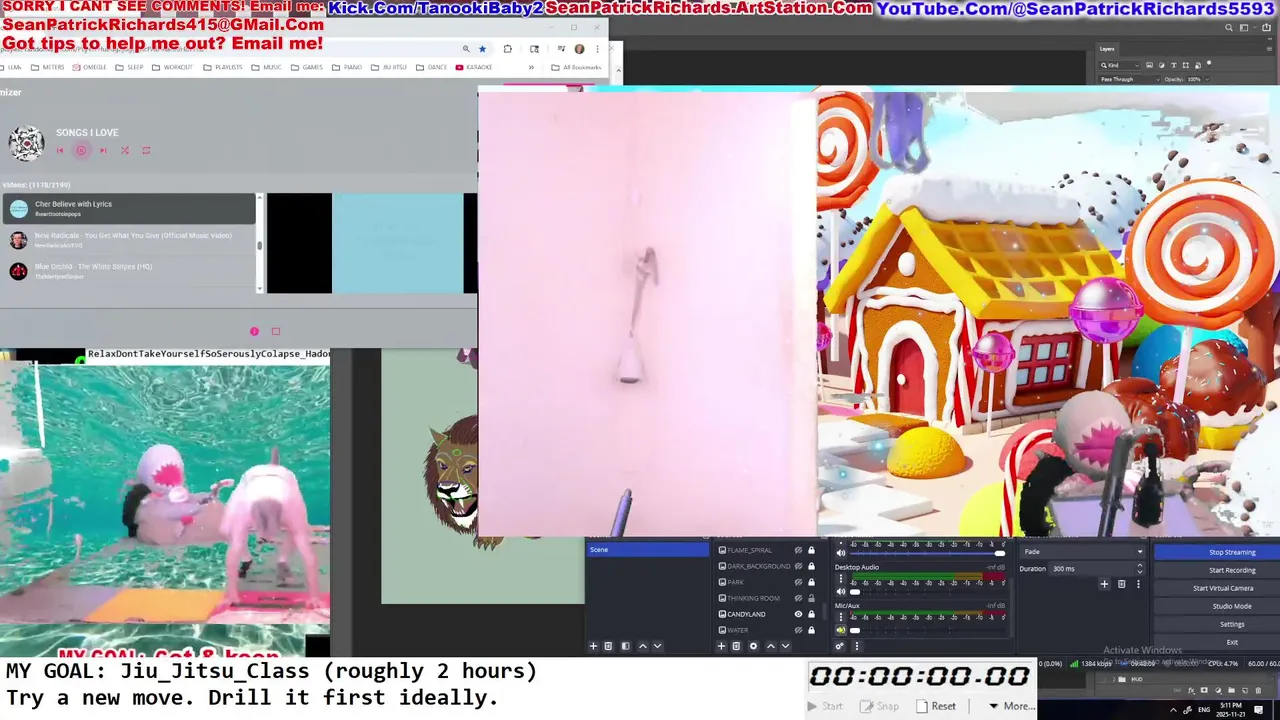Viewport: 1280px width, 720px height.
Task: Open the KARAOKE bookmark
Action: coord(474,67)
